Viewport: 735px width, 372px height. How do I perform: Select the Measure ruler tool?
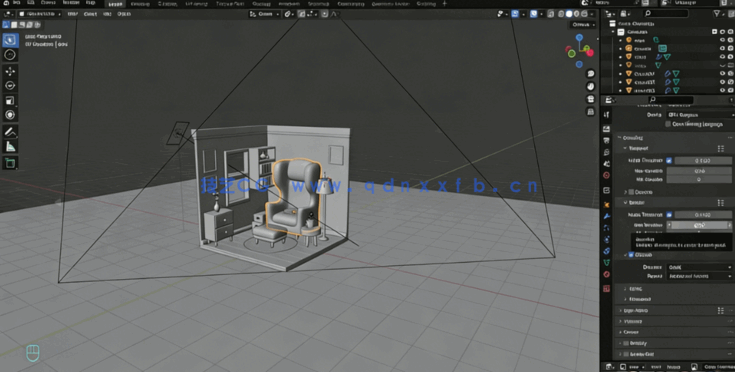[x=10, y=147]
